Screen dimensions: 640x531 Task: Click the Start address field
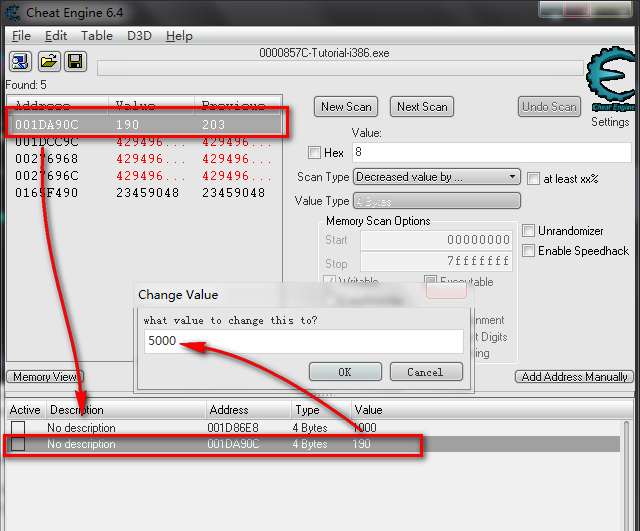click(436, 240)
